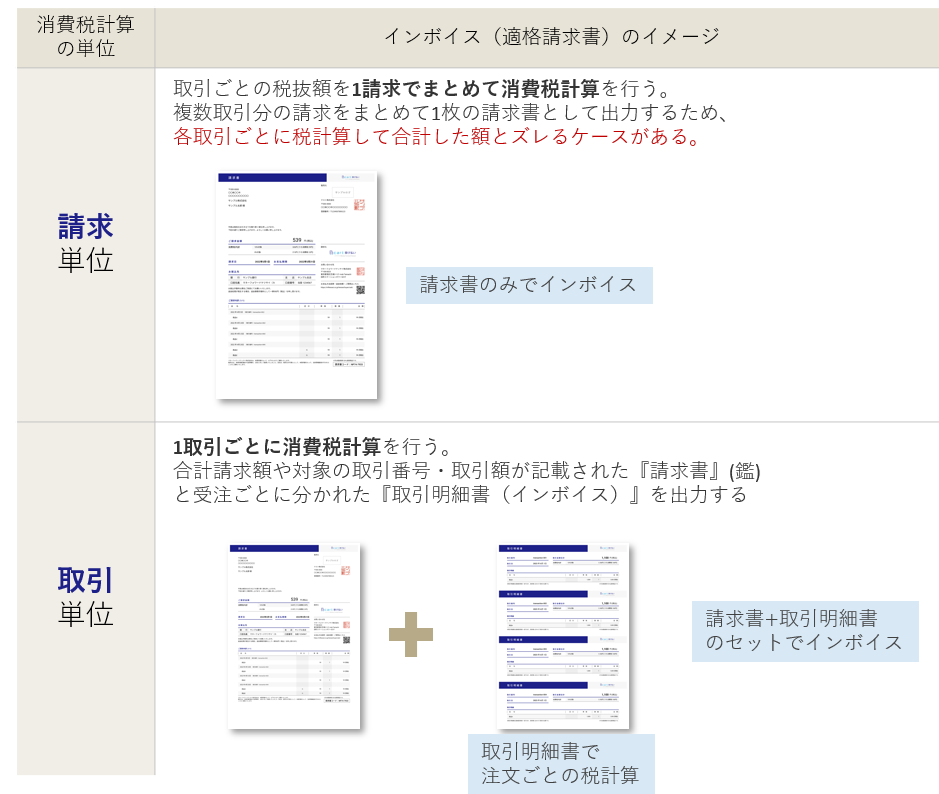Click the blue 請求書 title bar on the invoice
The height and width of the screenshot is (794, 939).
click(x=272, y=175)
